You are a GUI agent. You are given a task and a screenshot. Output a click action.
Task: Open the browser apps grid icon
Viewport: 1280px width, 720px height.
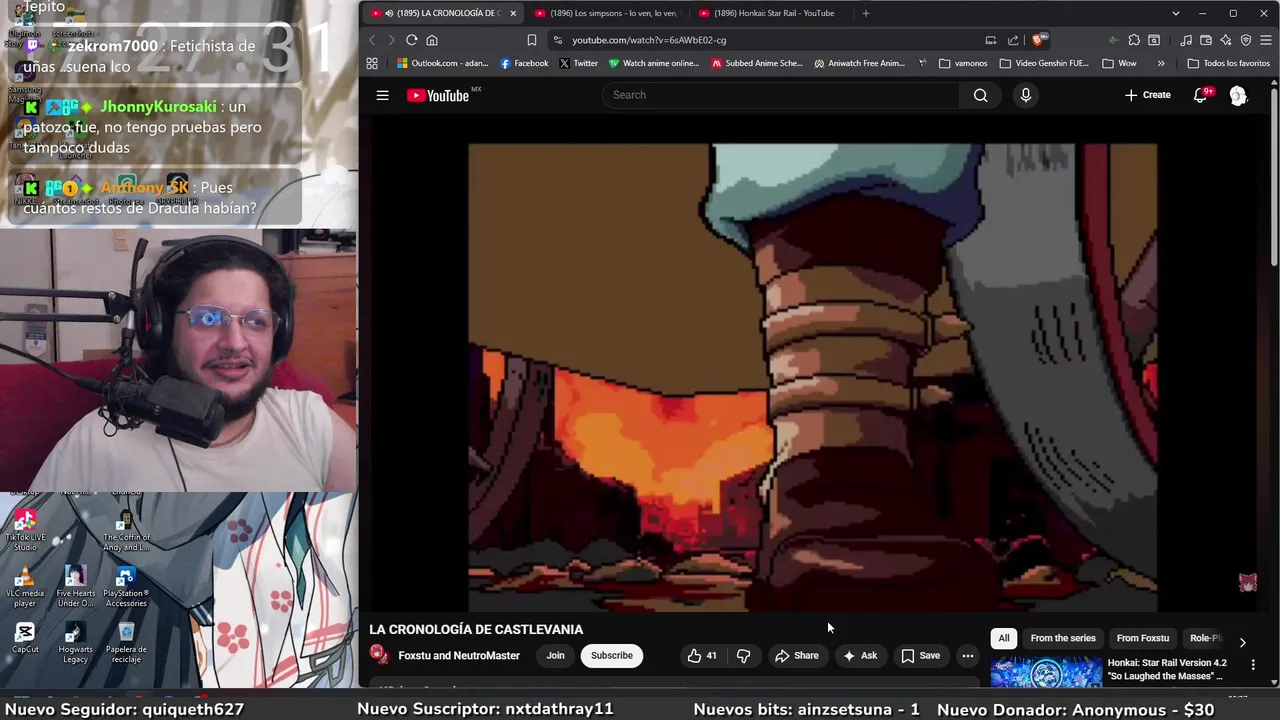pyautogui.click(x=372, y=63)
